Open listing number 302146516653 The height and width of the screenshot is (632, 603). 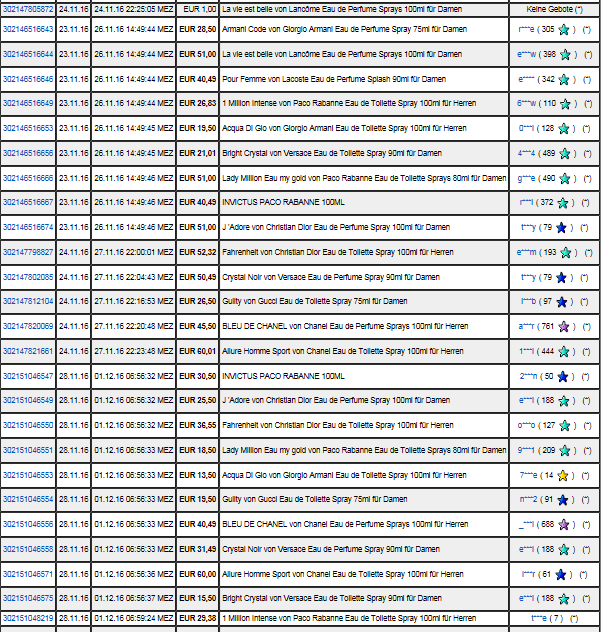(x=28, y=129)
